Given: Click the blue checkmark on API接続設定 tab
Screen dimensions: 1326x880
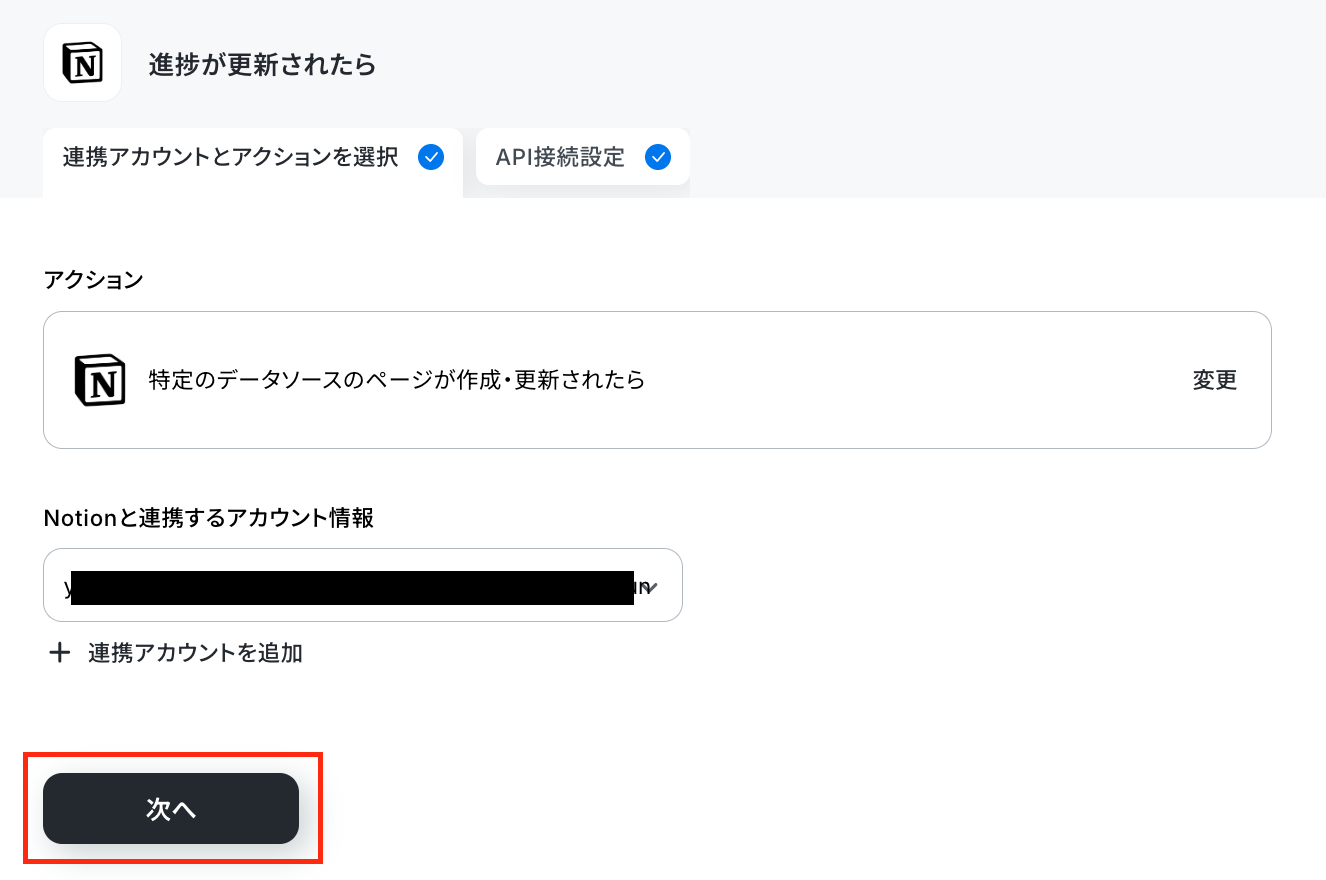Looking at the screenshot, I should click(x=658, y=157).
